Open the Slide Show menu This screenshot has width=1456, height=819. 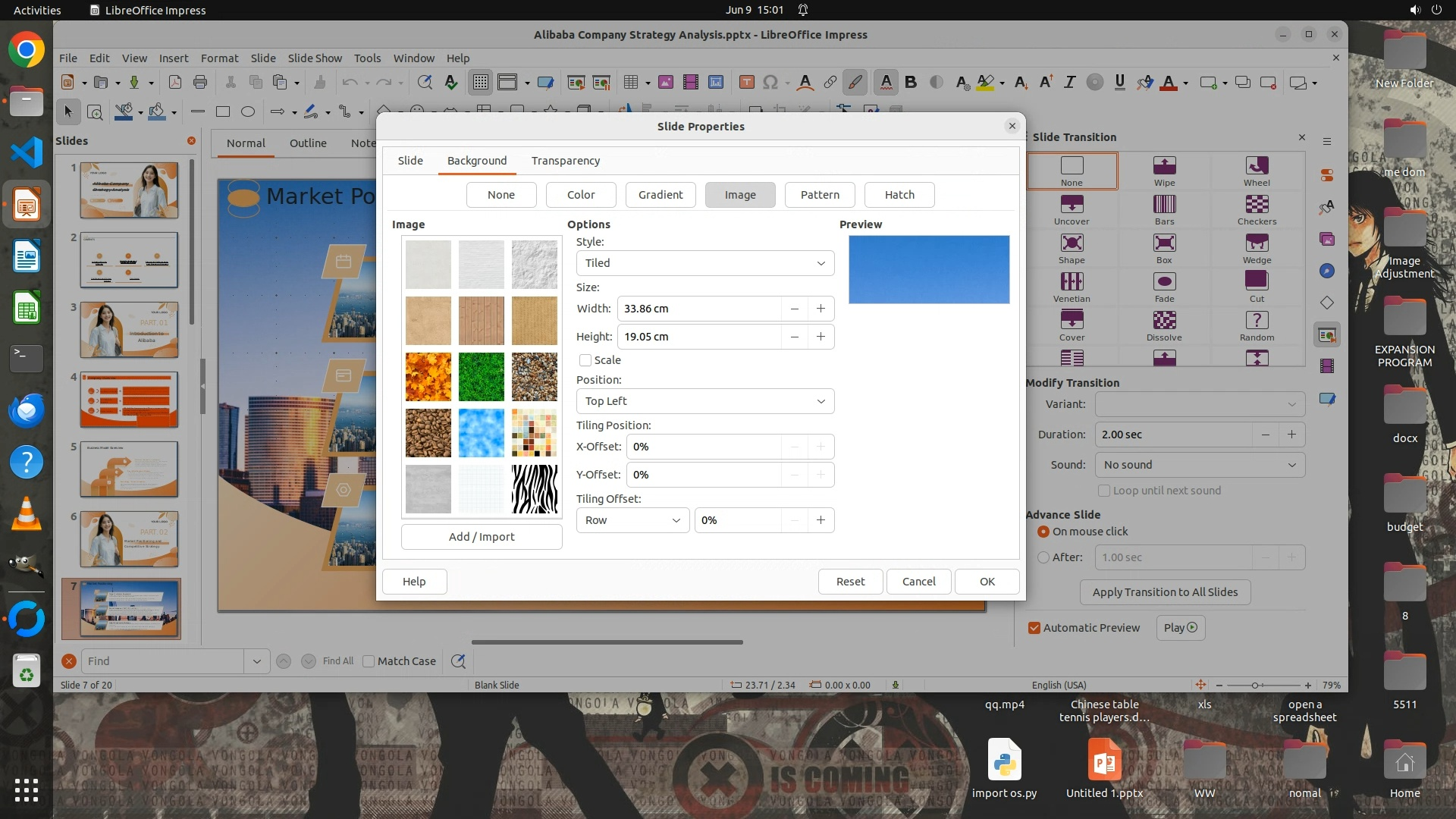pyautogui.click(x=314, y=58)
